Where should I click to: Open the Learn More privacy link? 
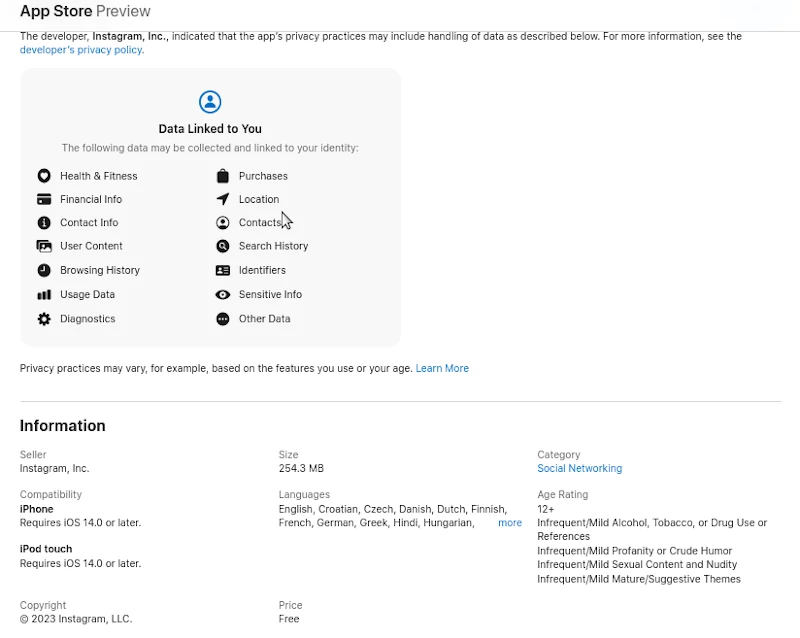click(x=442, y=369)
